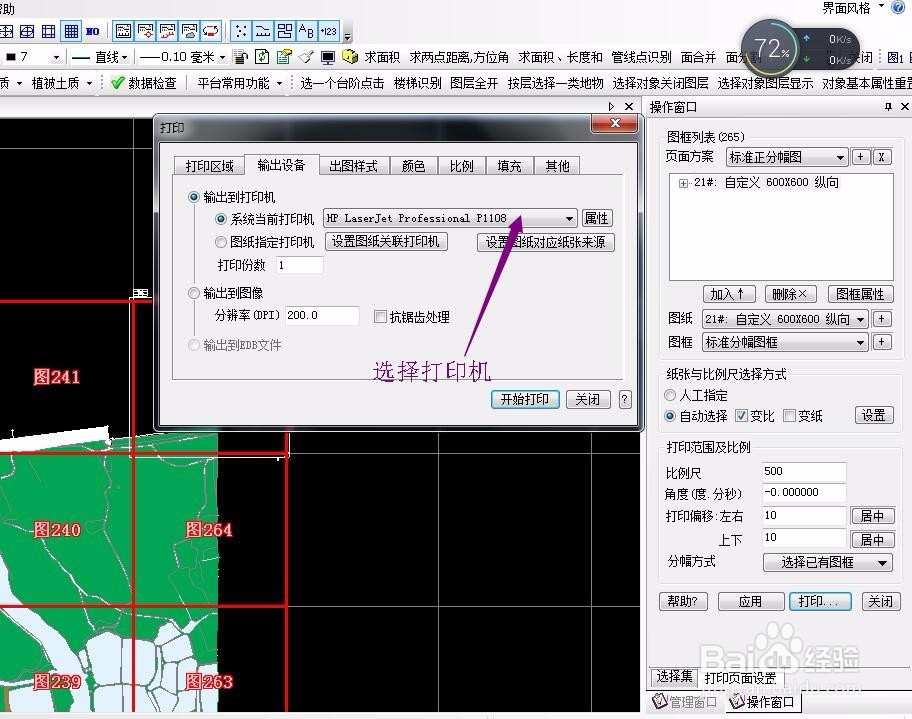
Task: Switch to 颜色 tab
Action: pos(413,166)
